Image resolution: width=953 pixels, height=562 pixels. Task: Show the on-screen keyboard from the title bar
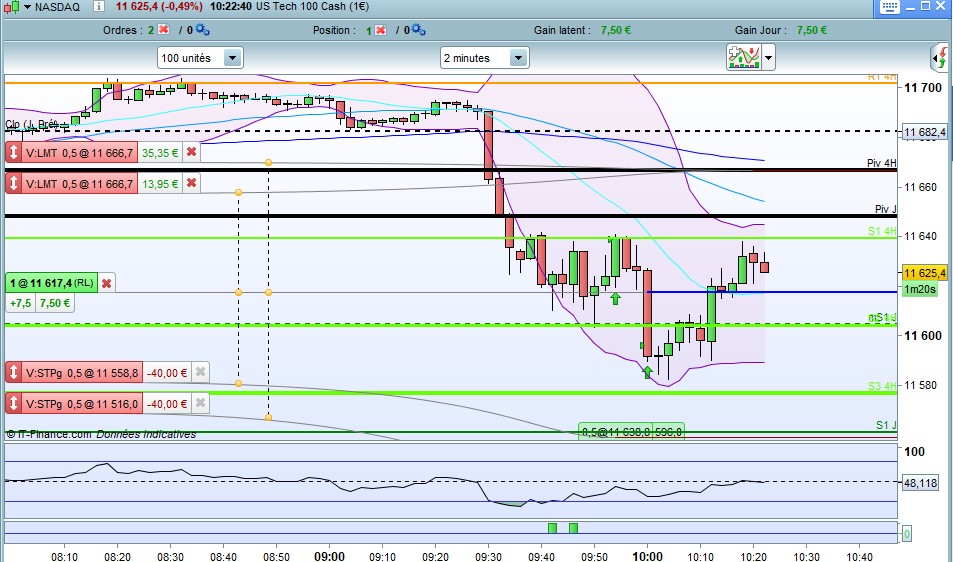tap(890, 7)
